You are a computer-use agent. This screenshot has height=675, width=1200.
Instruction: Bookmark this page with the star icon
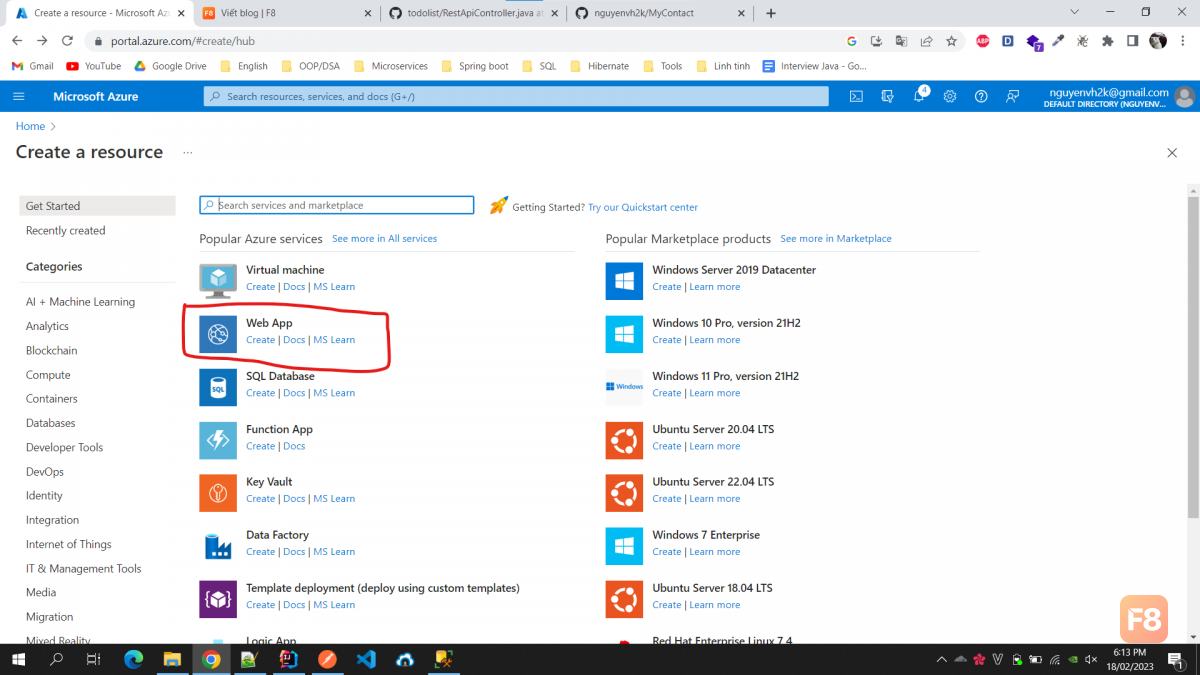951,41
